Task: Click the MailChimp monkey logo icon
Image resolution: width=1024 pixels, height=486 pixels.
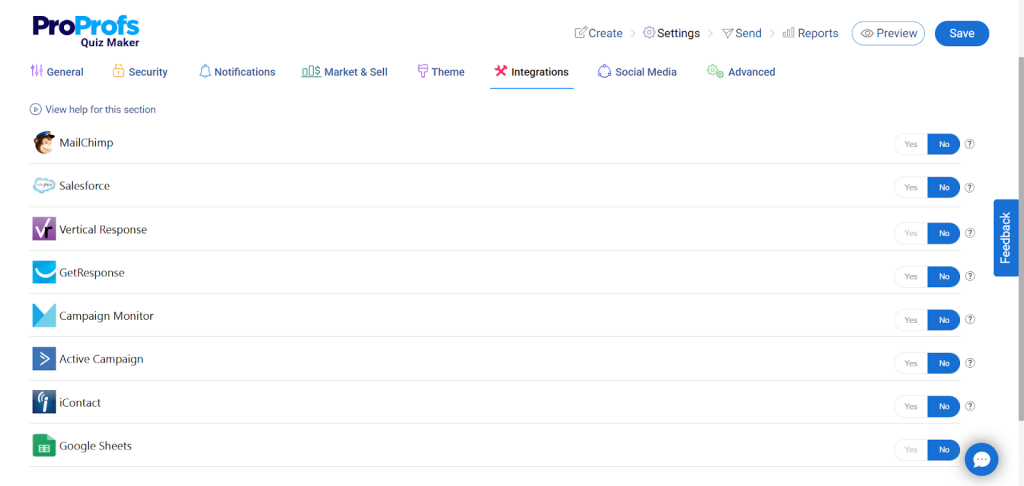Action: [x=44, y=143]
